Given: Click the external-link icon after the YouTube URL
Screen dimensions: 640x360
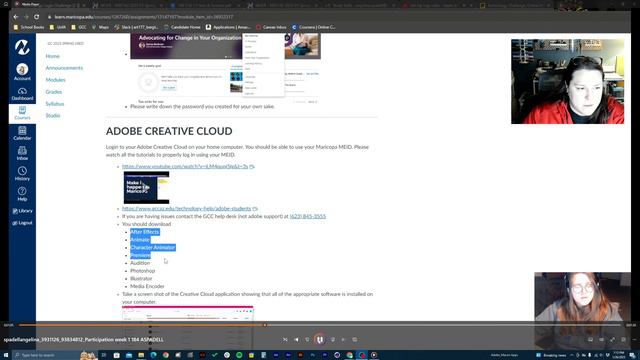Looking at the screenshot, I should [x=252, y=167].
